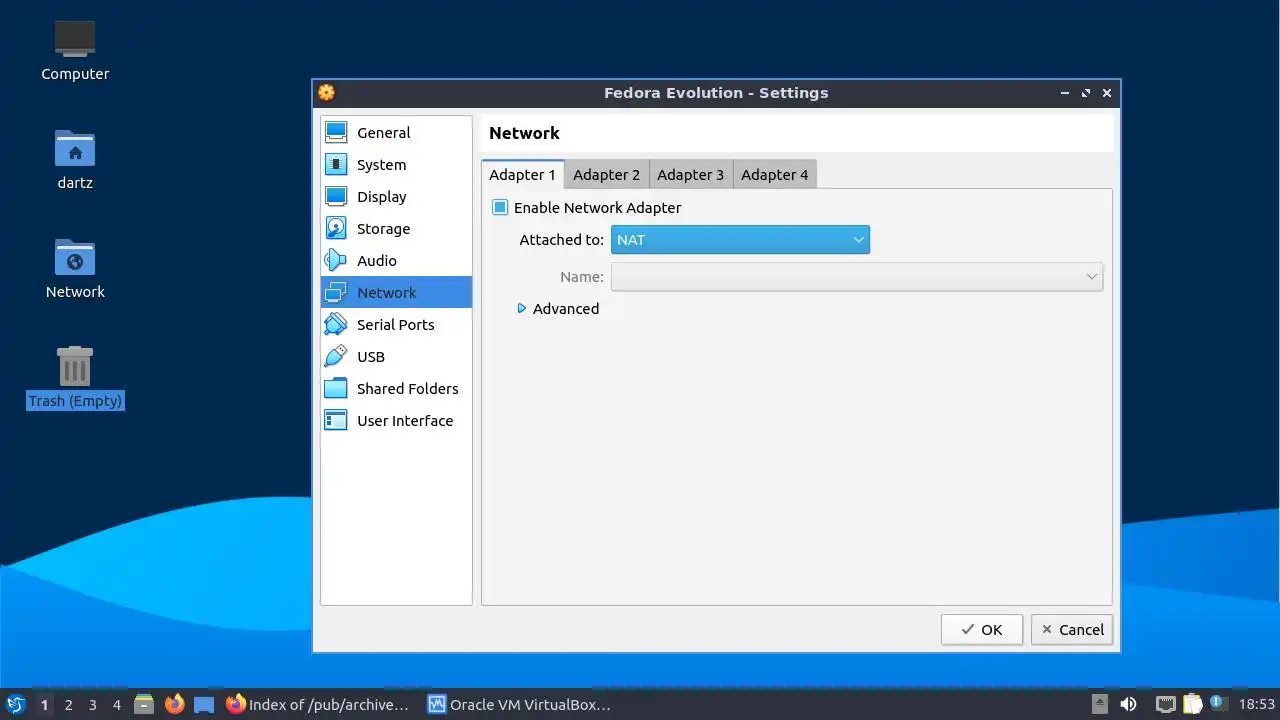The height and width of the screenshot is (720, 1280).
Task: Open the adapter Name dropdown
Action: pos(857,277)
